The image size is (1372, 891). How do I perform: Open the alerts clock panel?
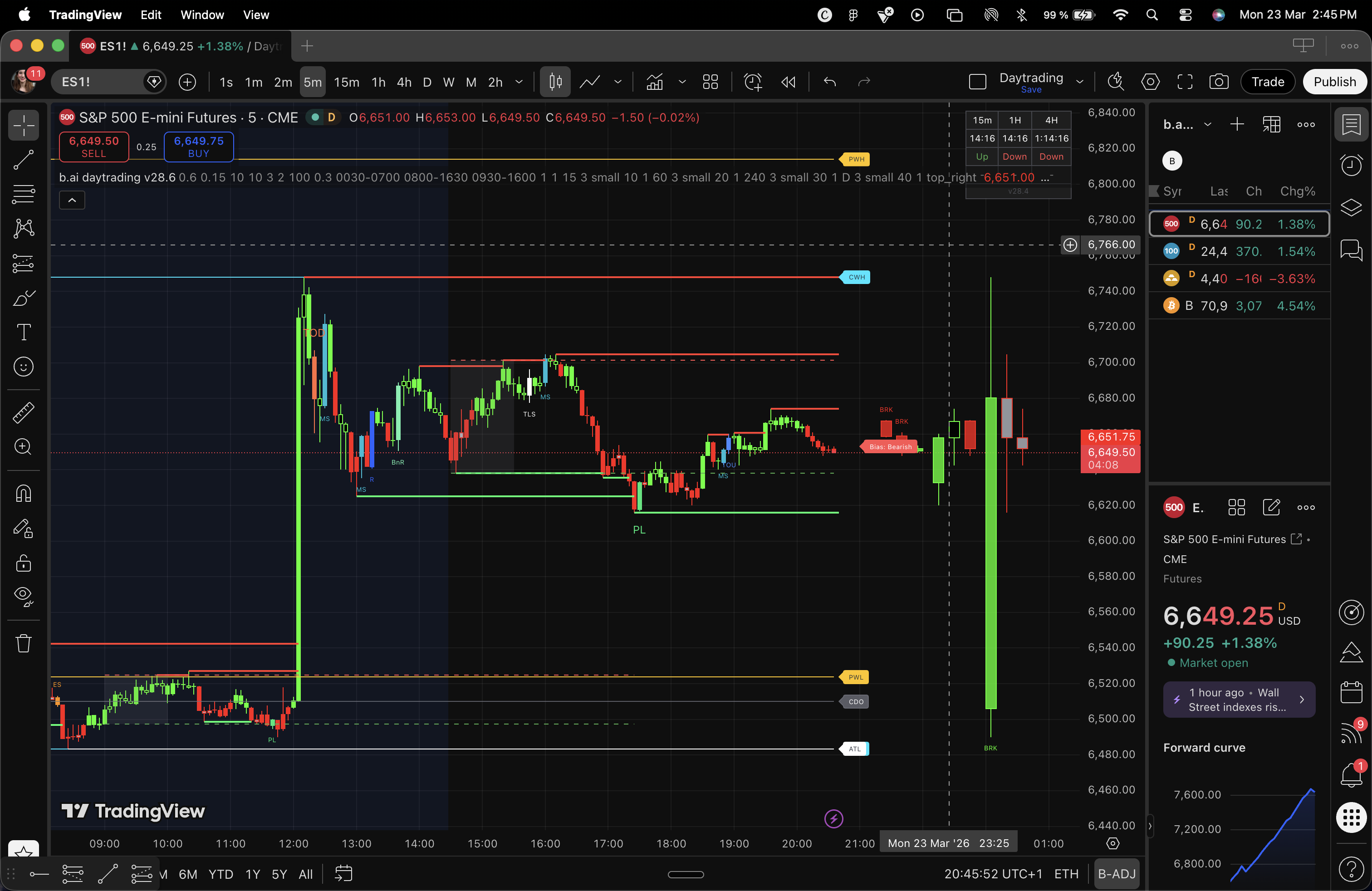(x=1351, y=166)
